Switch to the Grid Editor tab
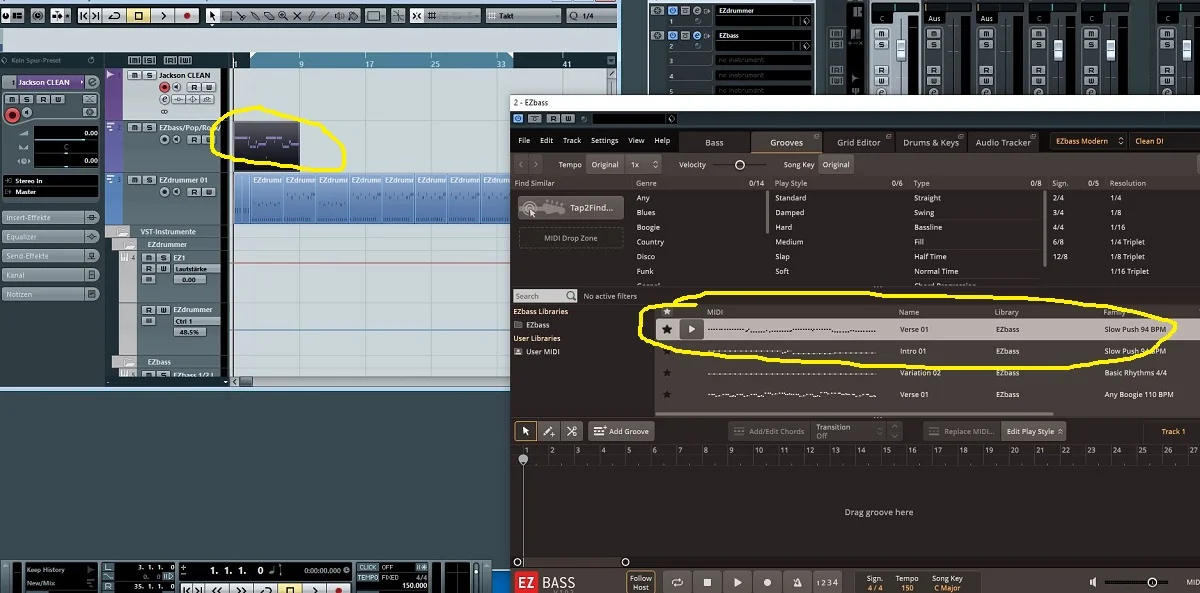 (858, 142)
